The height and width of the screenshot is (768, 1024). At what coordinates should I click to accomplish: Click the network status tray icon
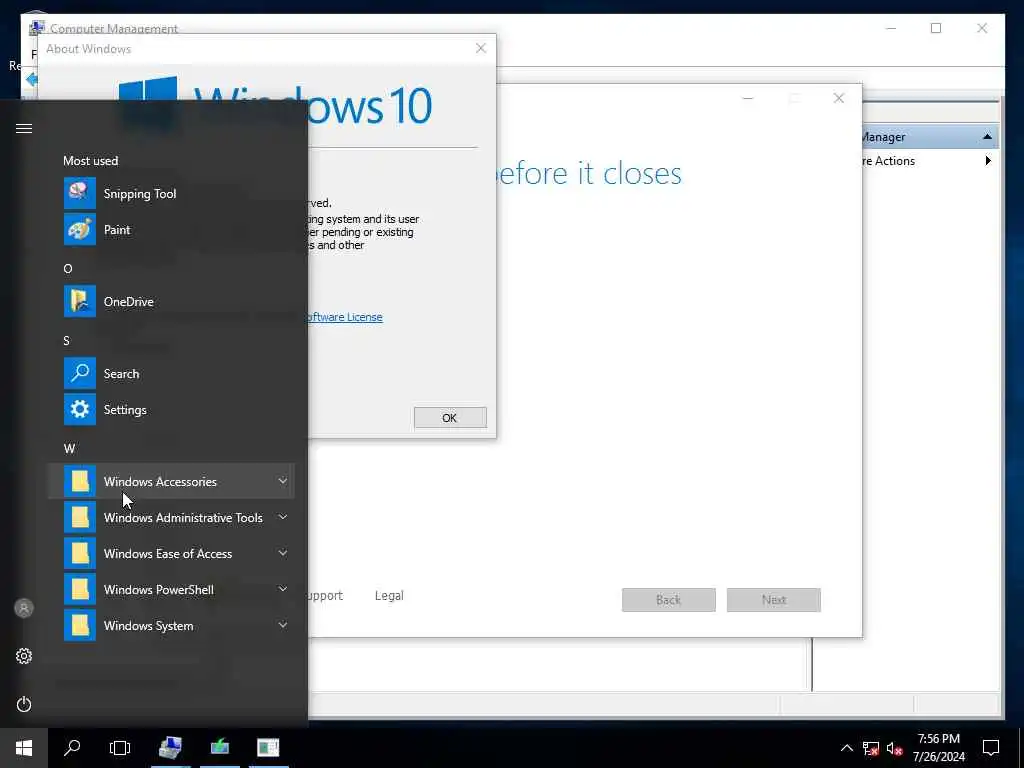tap(871, 748)
